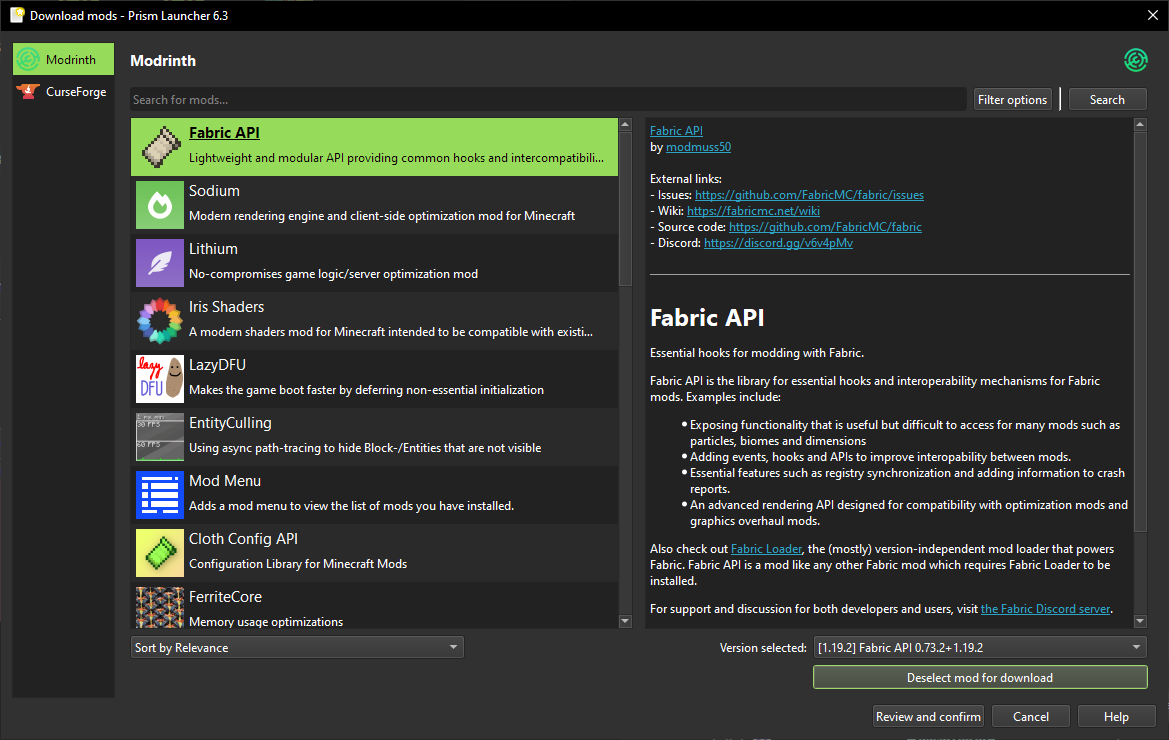Open Filter options
The width and height of the screenshot is (1169, 740).
[1012, 99]
